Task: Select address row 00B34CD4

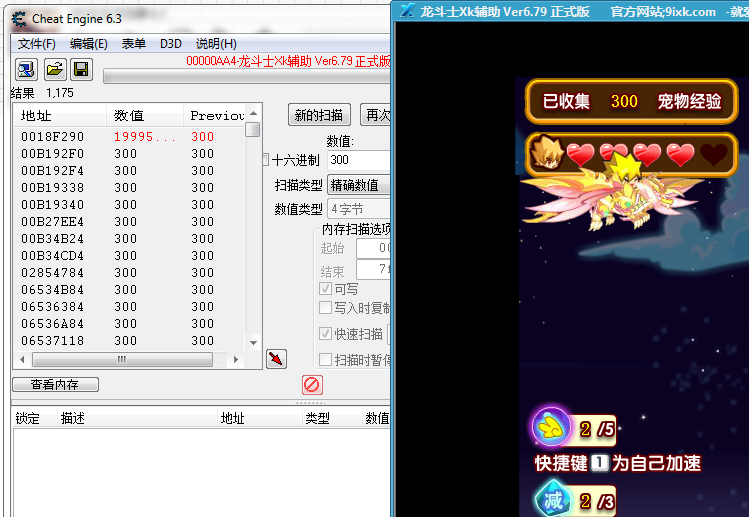Action: click(129, 256)
